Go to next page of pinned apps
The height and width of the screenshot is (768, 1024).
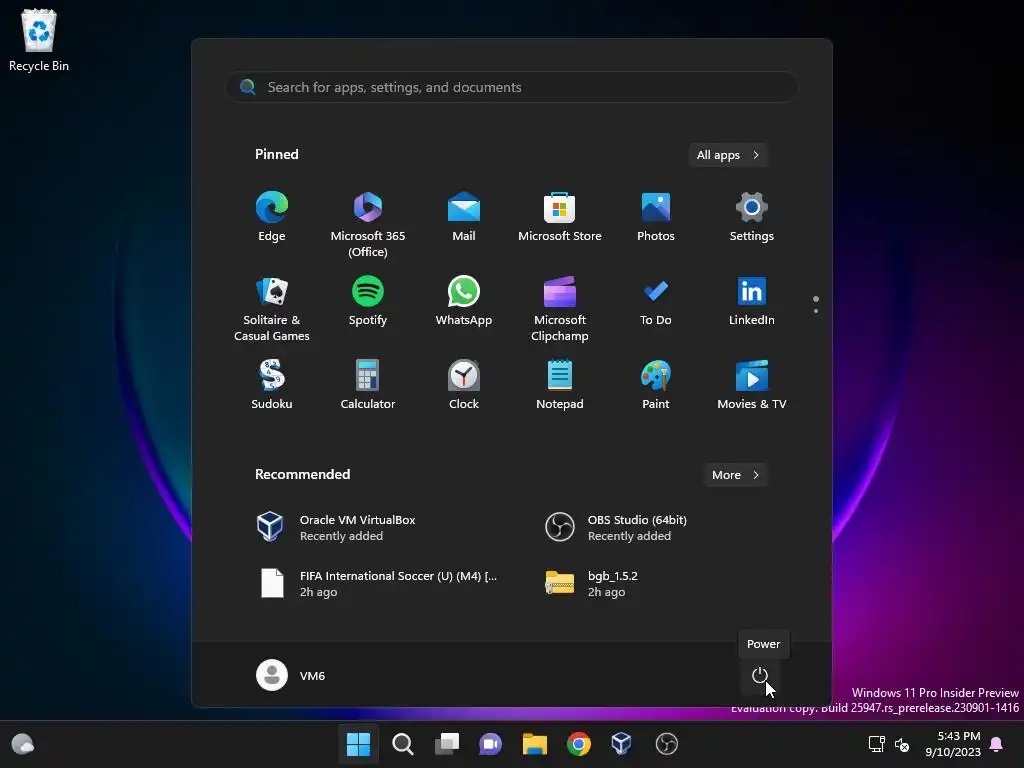816,311
